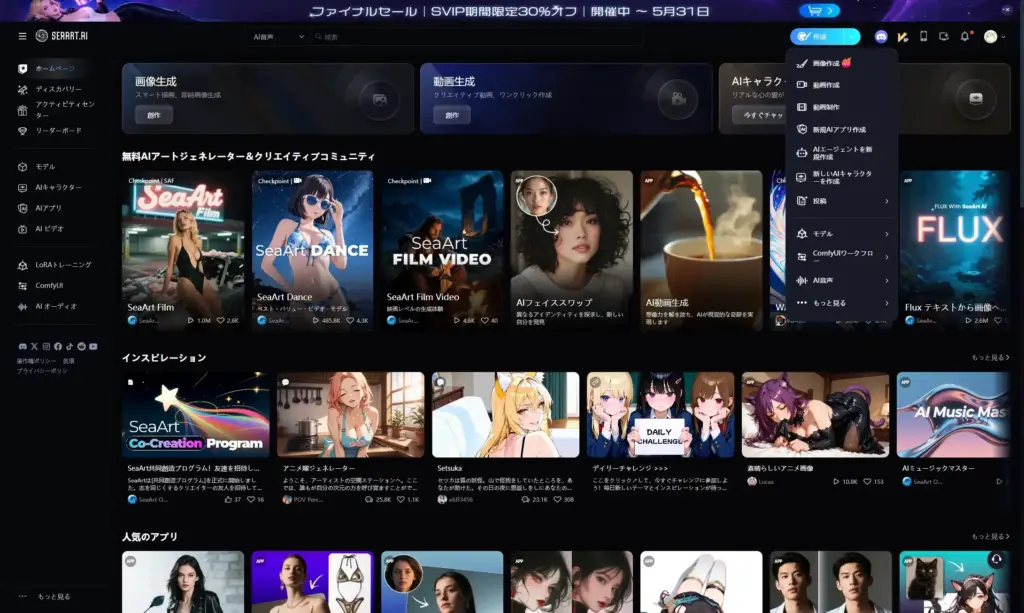Open the hamburger menu beside SeaArt logo
Screen dimensions: 1024x613
point(22,37)
